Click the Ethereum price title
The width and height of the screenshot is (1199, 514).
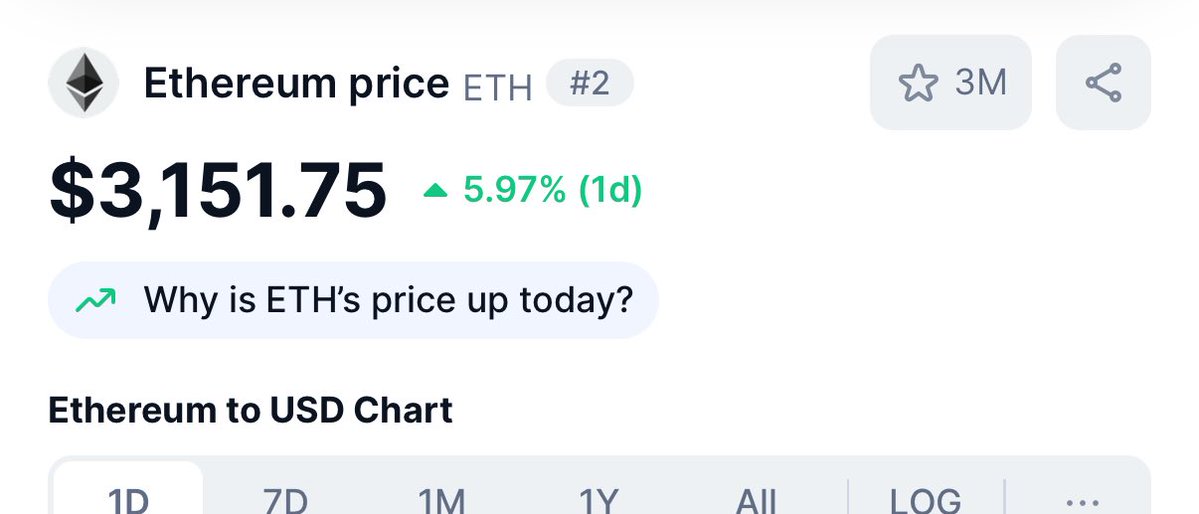click(x=297, y=83)
